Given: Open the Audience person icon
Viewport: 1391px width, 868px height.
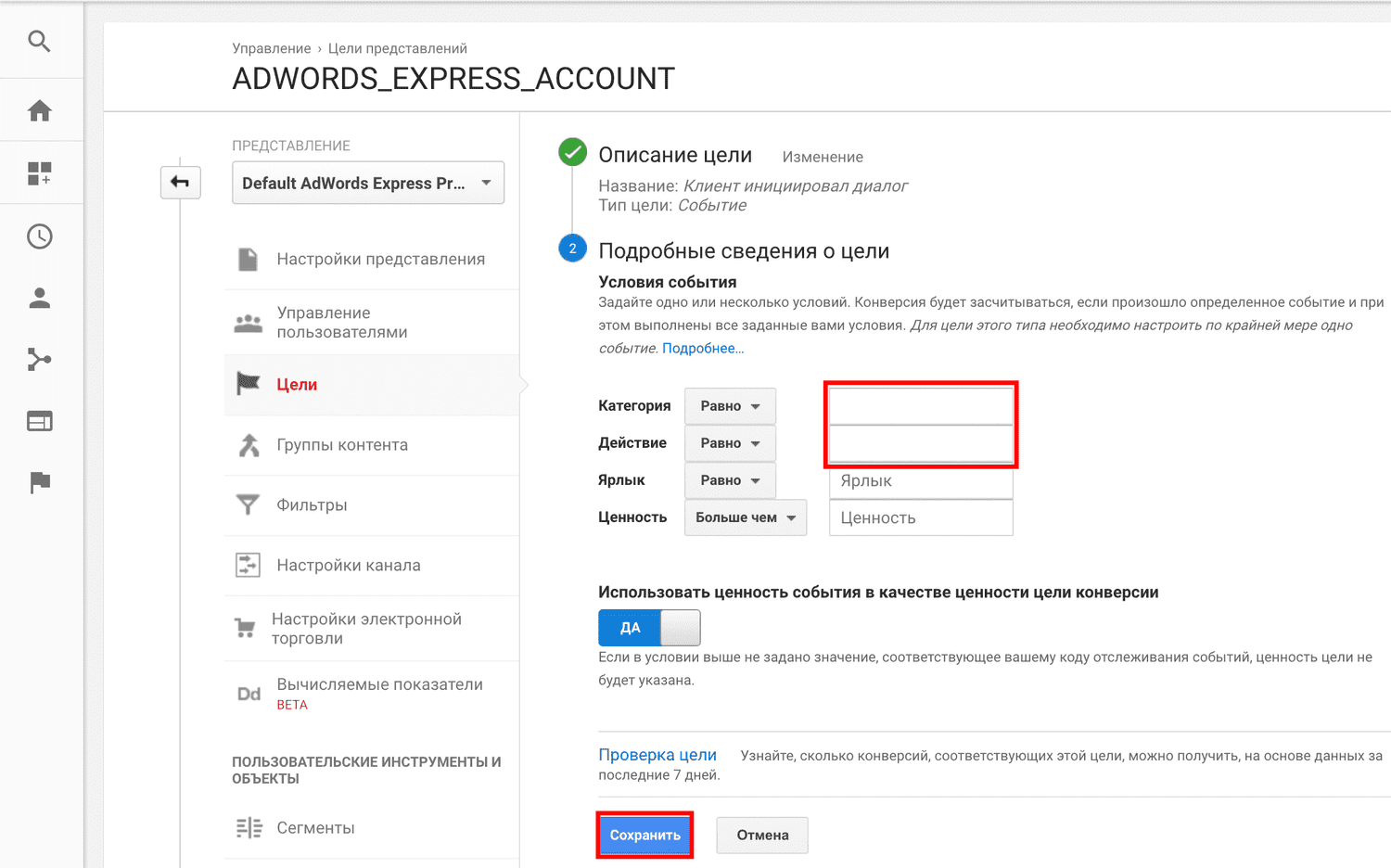Looking at the screenshot, I should [39, 298].
